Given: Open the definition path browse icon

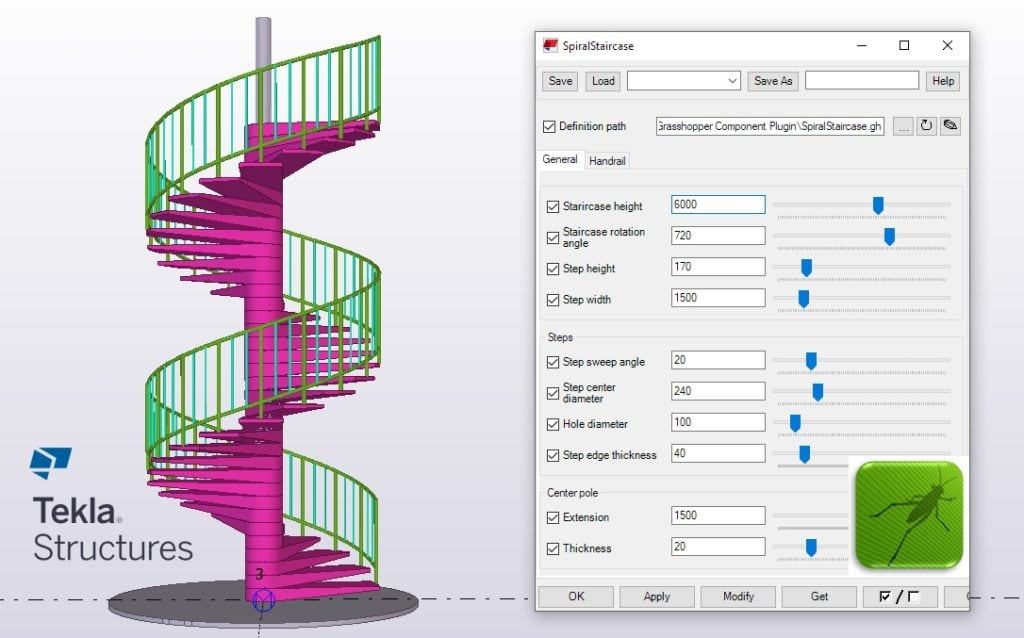Looking at the screenshot, I should (903, 126).
